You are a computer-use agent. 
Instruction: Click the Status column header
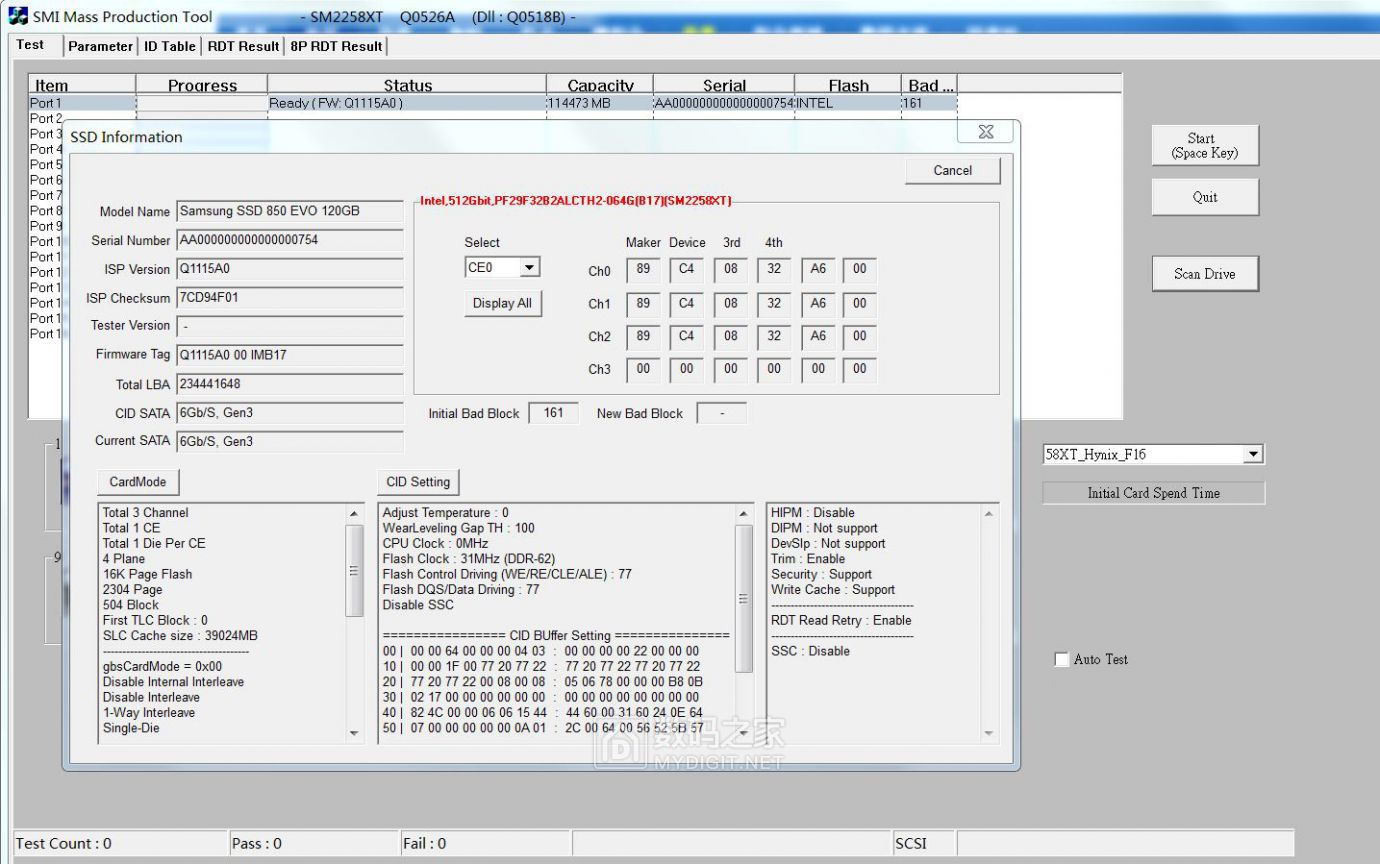pyautogui.click(x=407, y=86)
